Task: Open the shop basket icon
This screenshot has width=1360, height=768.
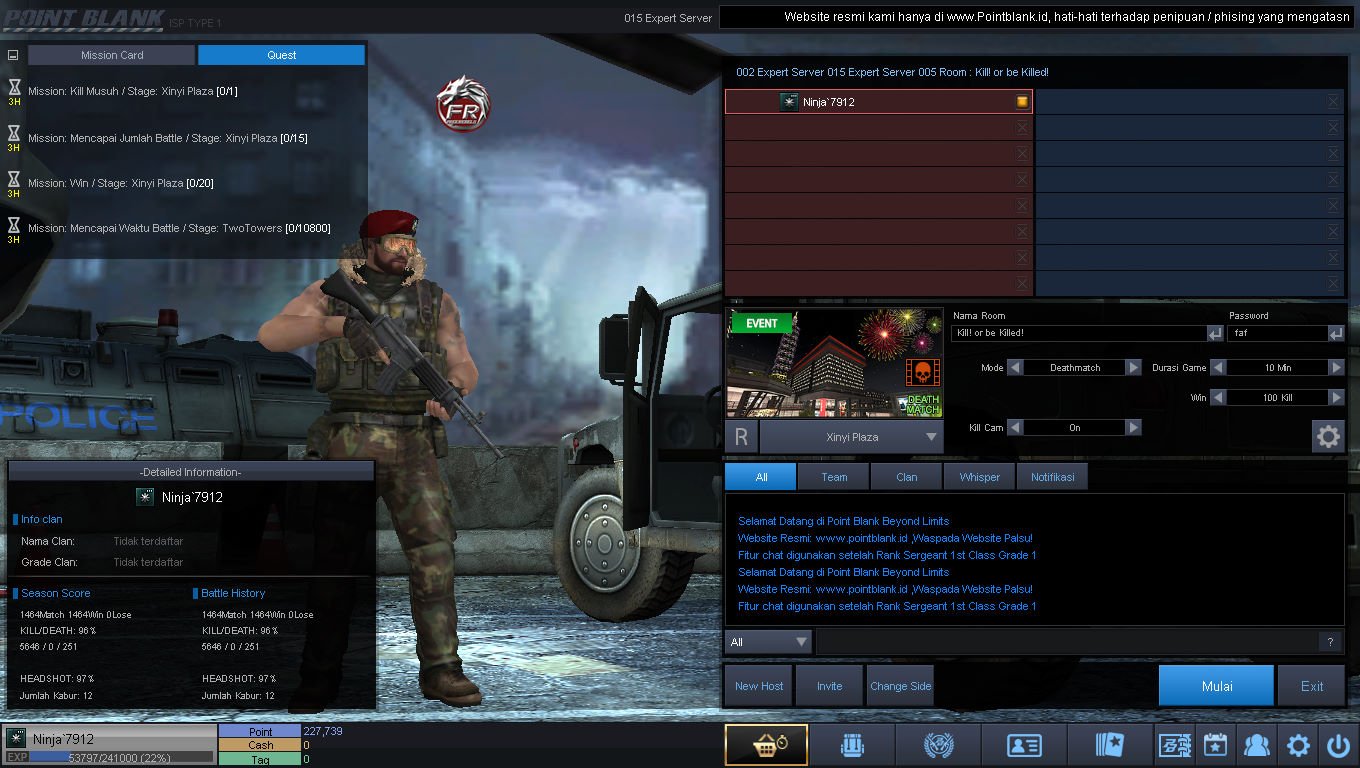Action: (x=766, y=745)
